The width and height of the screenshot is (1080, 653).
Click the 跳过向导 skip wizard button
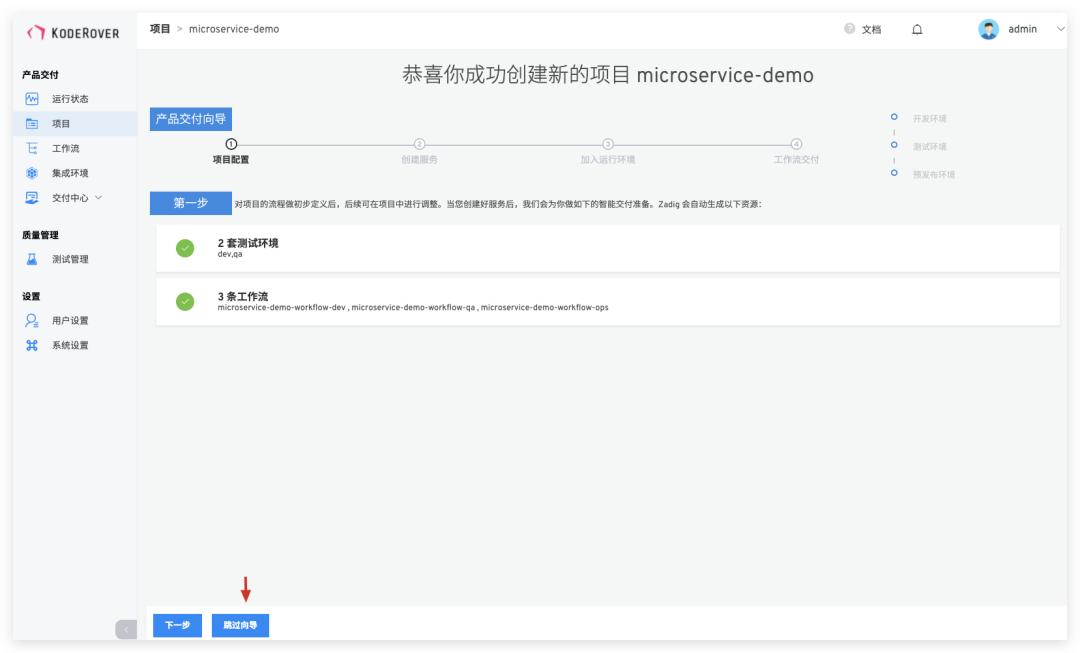click(x=240, y=625)
